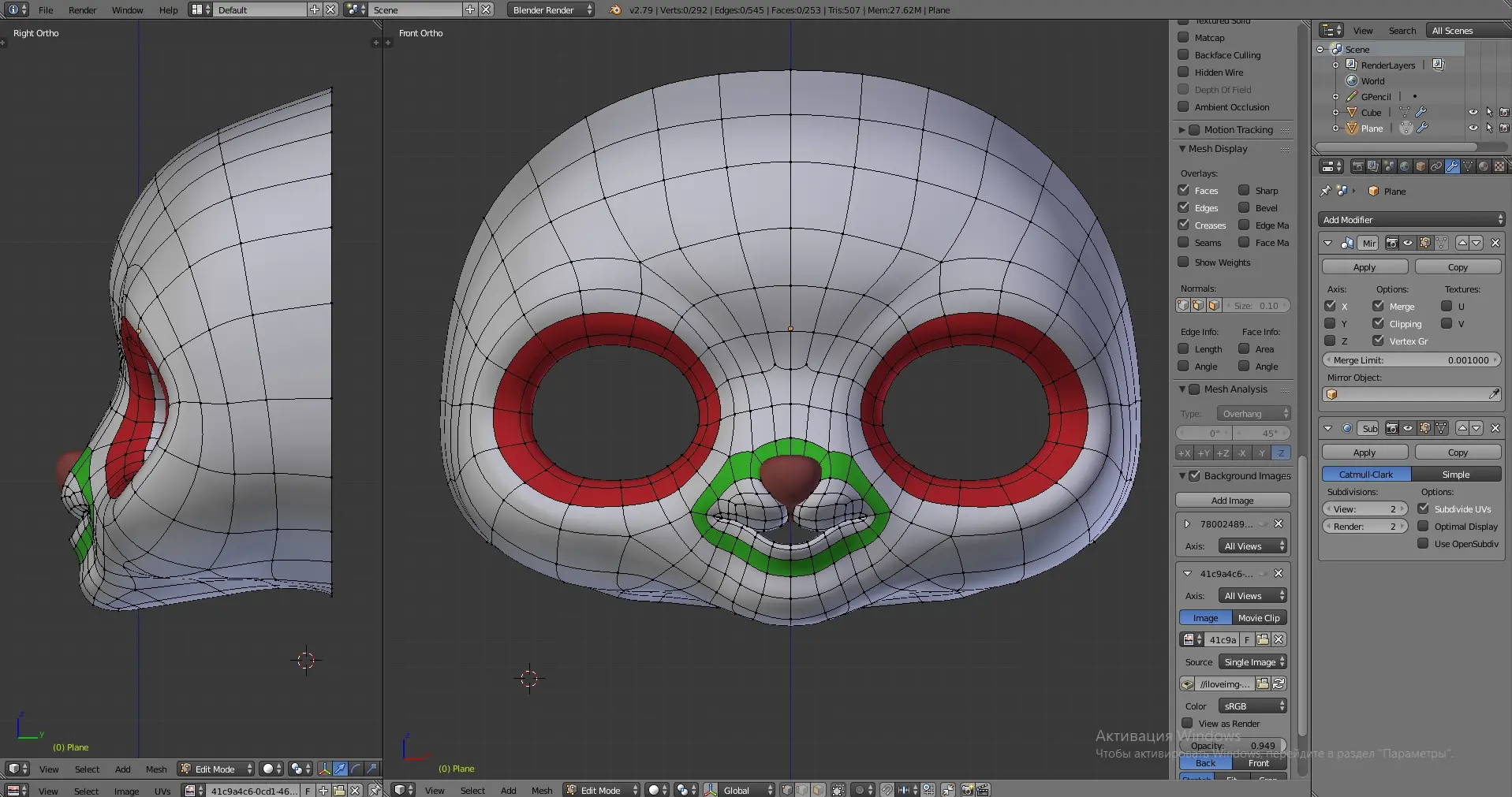Screen dimensions: 1512x797
Task: Remove the Mirror modifier with X icon
Action: click(x=1495, y=243)
